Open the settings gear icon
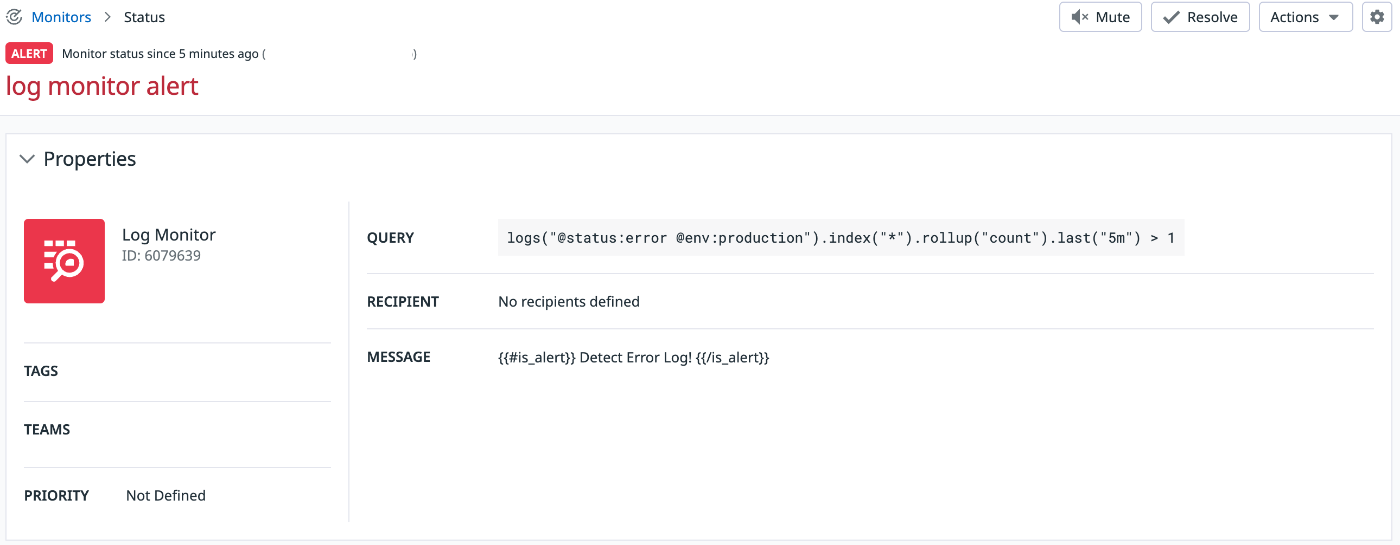 [x=1378, y=17]
